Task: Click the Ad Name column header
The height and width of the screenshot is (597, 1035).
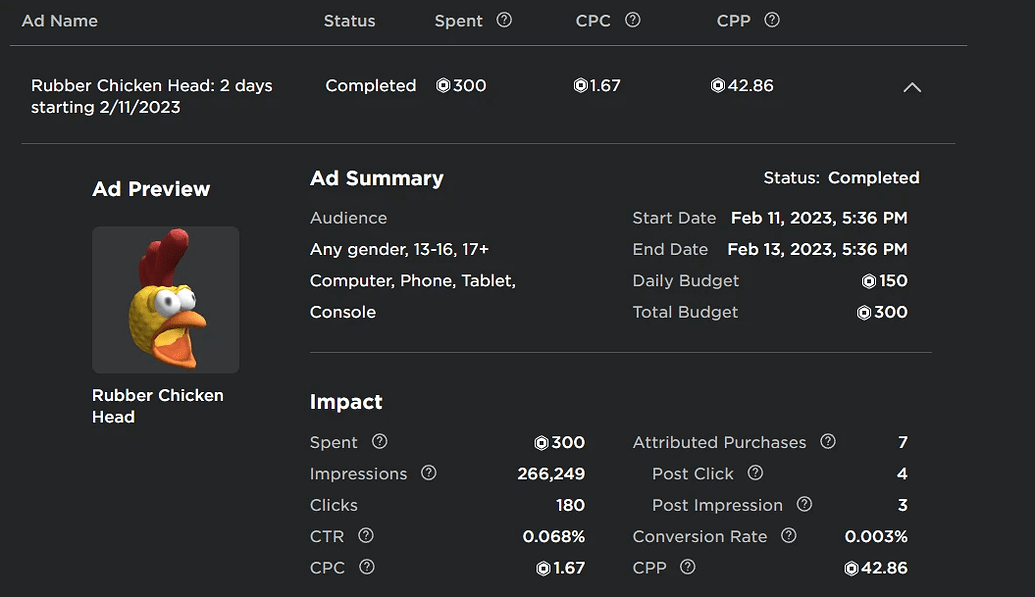Action: pyautogui.click(x=59, y=21)
